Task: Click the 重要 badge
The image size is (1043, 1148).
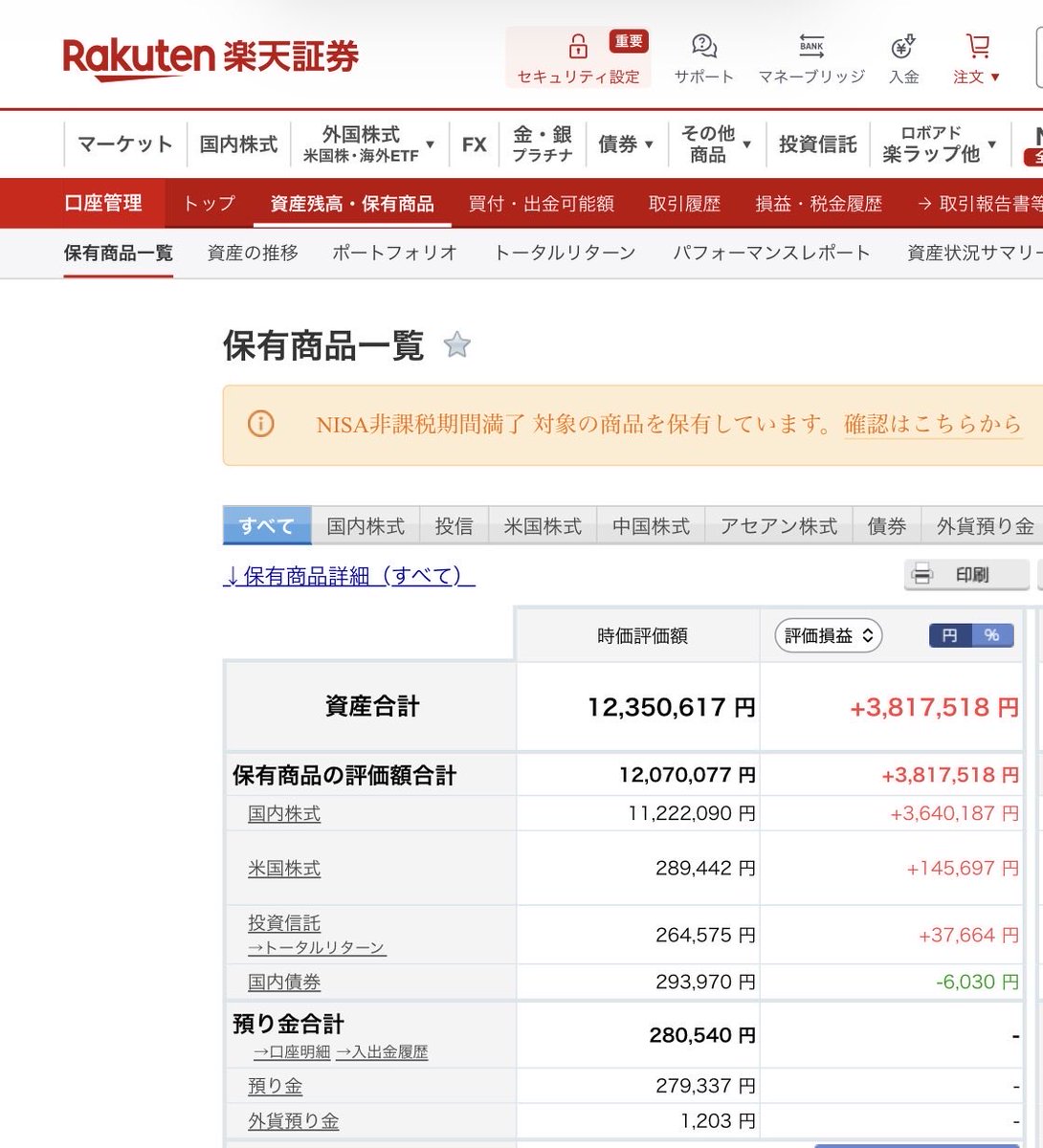Action: click(x=629, y=41)
